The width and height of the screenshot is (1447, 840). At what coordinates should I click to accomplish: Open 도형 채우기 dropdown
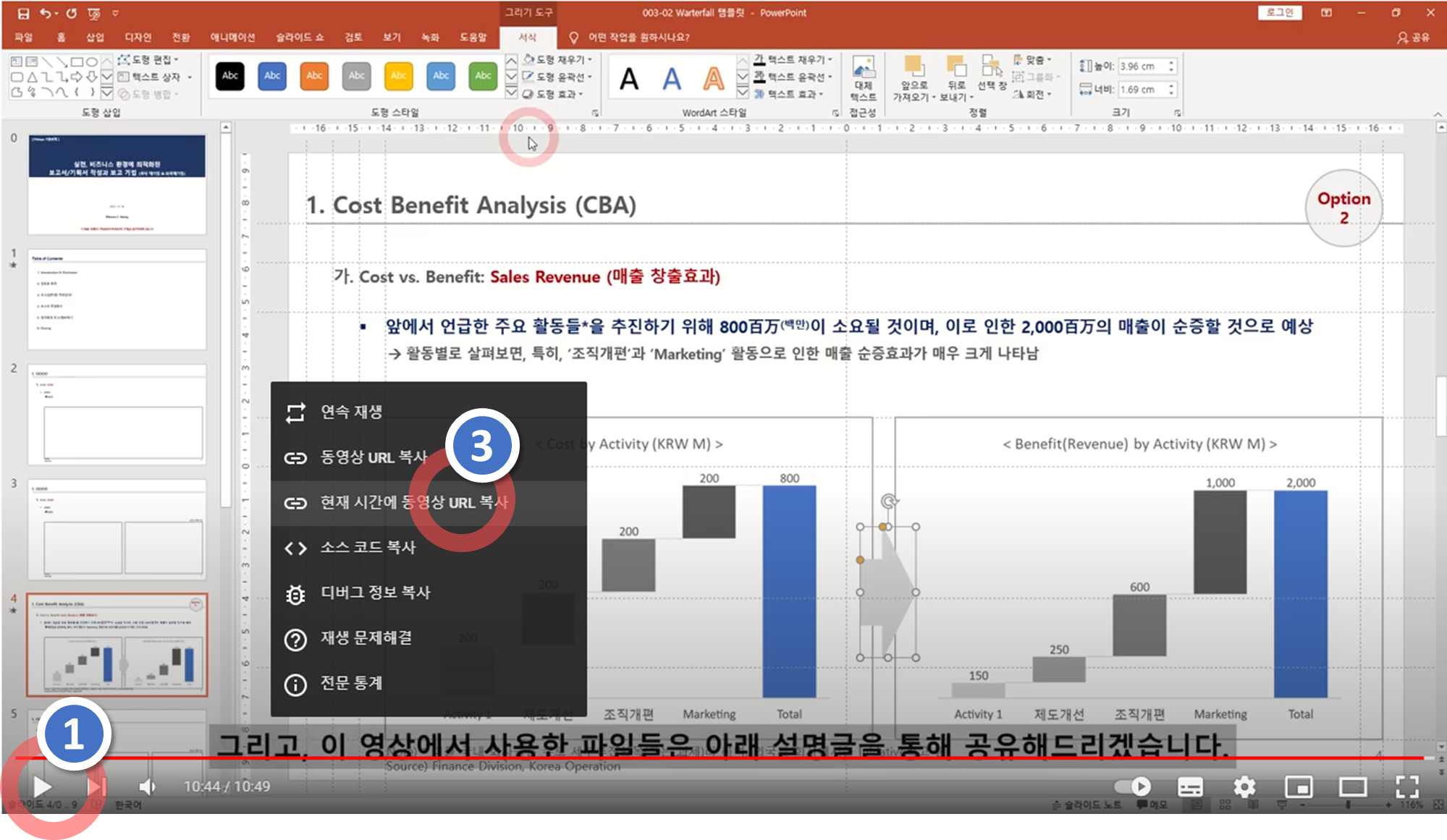[557, 59]
